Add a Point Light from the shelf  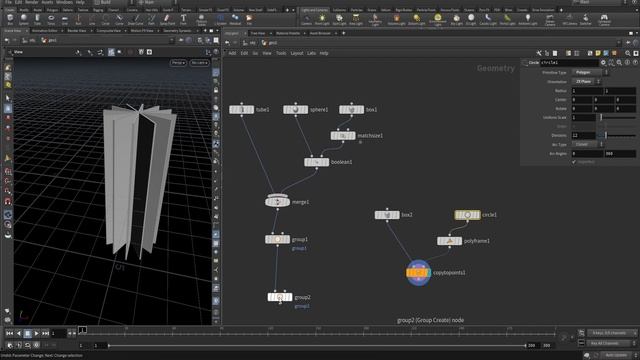(322, 19)
